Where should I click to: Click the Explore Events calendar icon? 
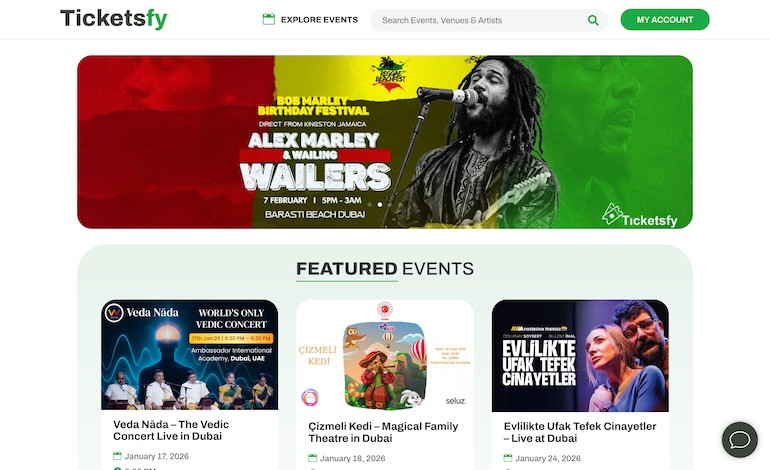pyautogui.click(x=269, y=20)
